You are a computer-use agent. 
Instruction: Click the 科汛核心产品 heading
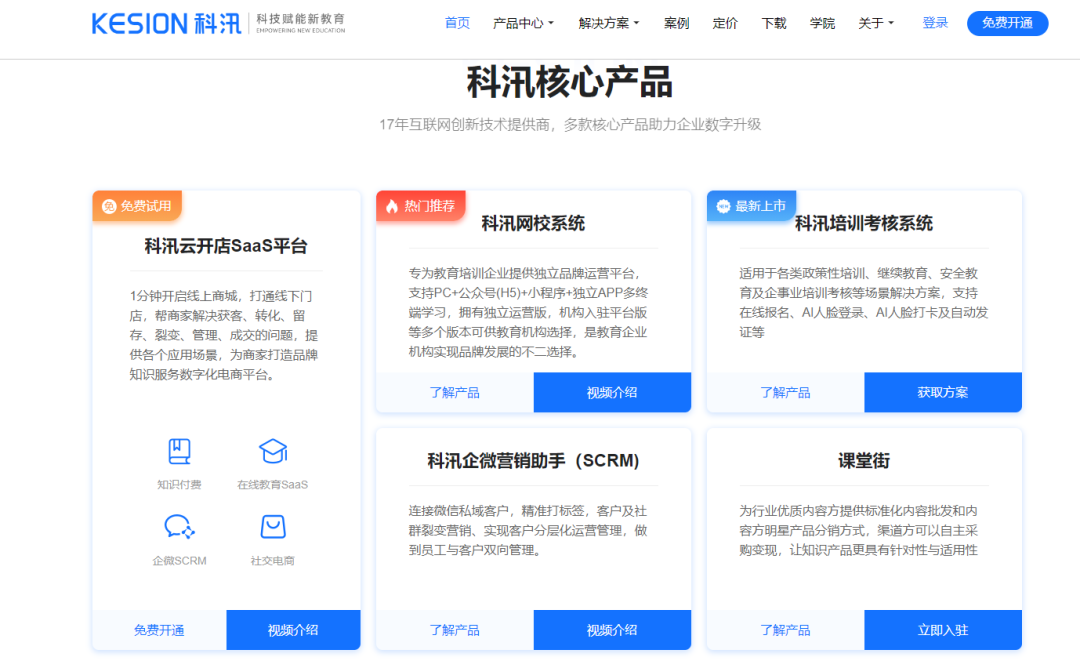570,83
